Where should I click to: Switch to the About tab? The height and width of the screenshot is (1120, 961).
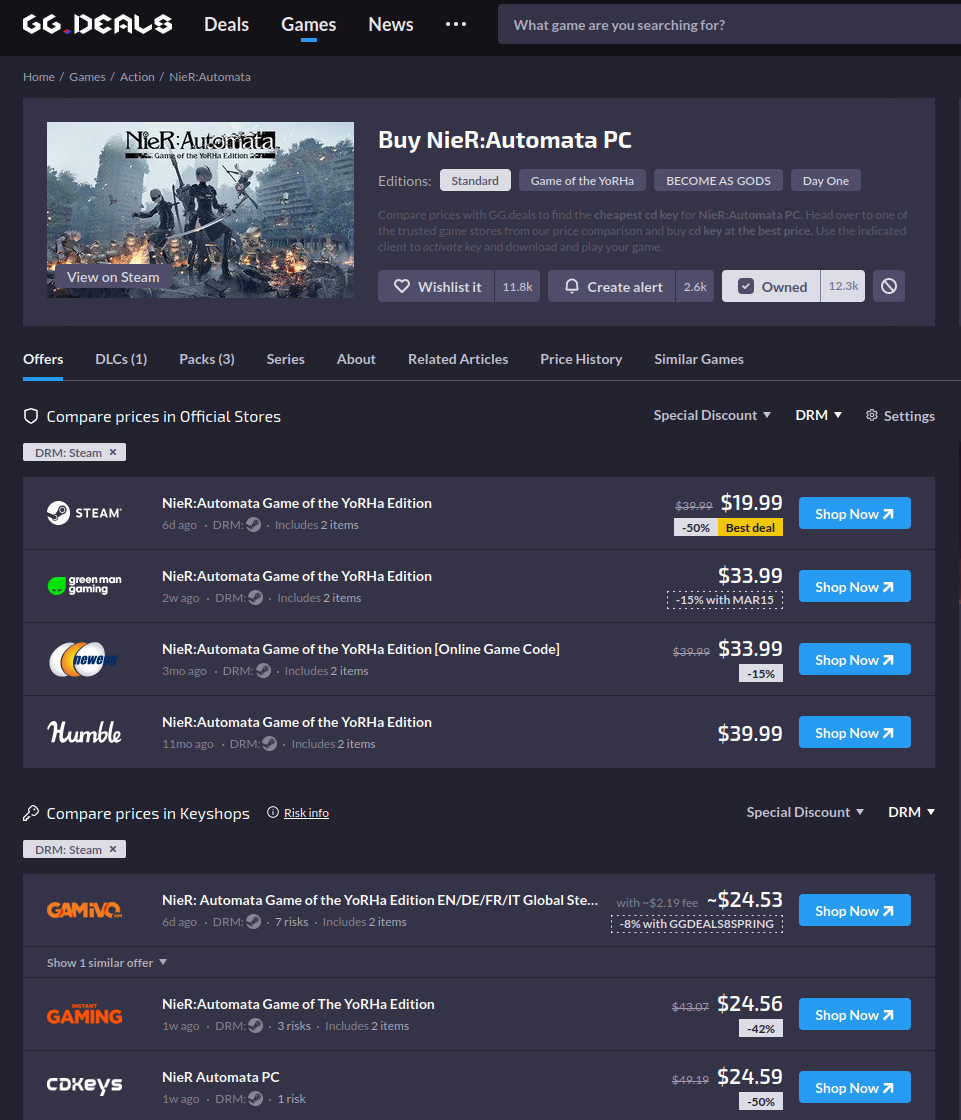coord(356,359)
